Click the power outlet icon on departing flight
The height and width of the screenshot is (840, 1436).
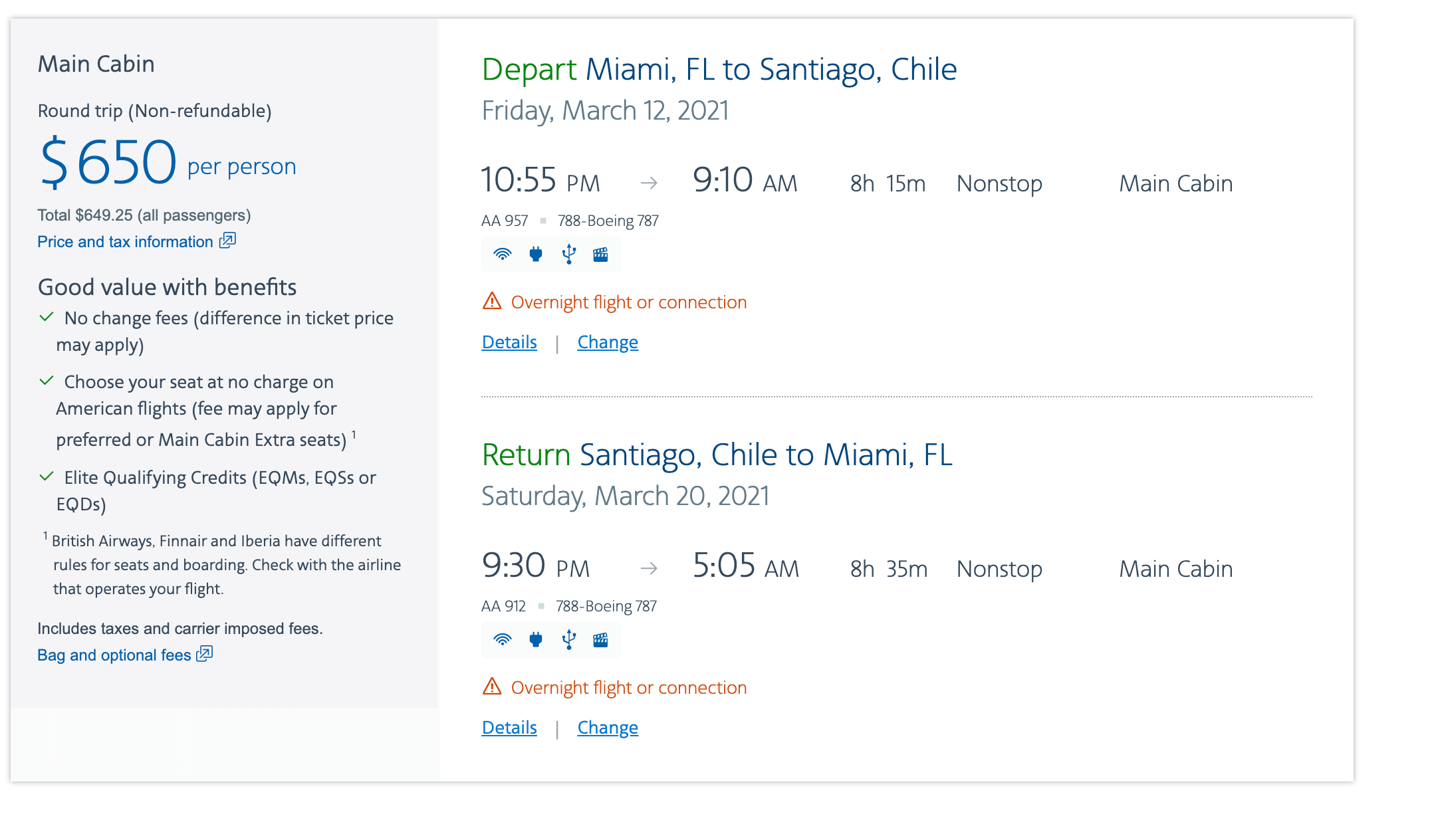536,254
